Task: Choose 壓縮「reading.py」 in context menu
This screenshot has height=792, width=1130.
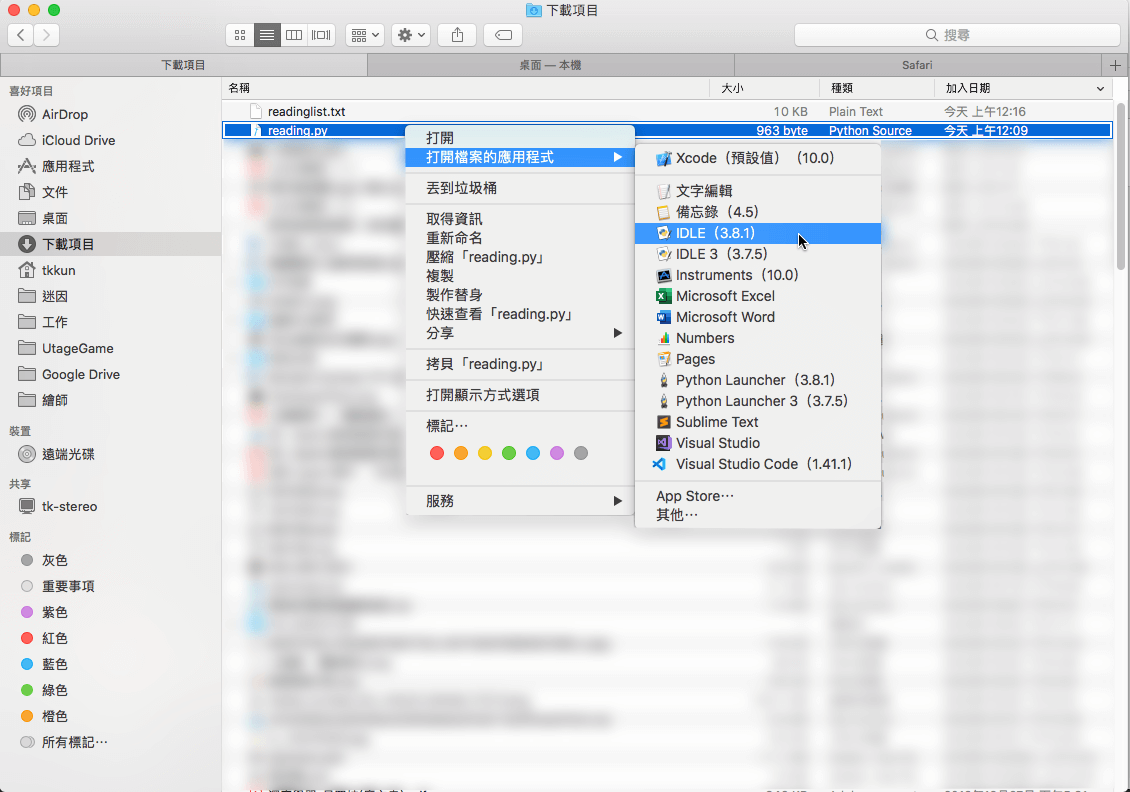Action: pyautogui.click(x=520, y=257)
